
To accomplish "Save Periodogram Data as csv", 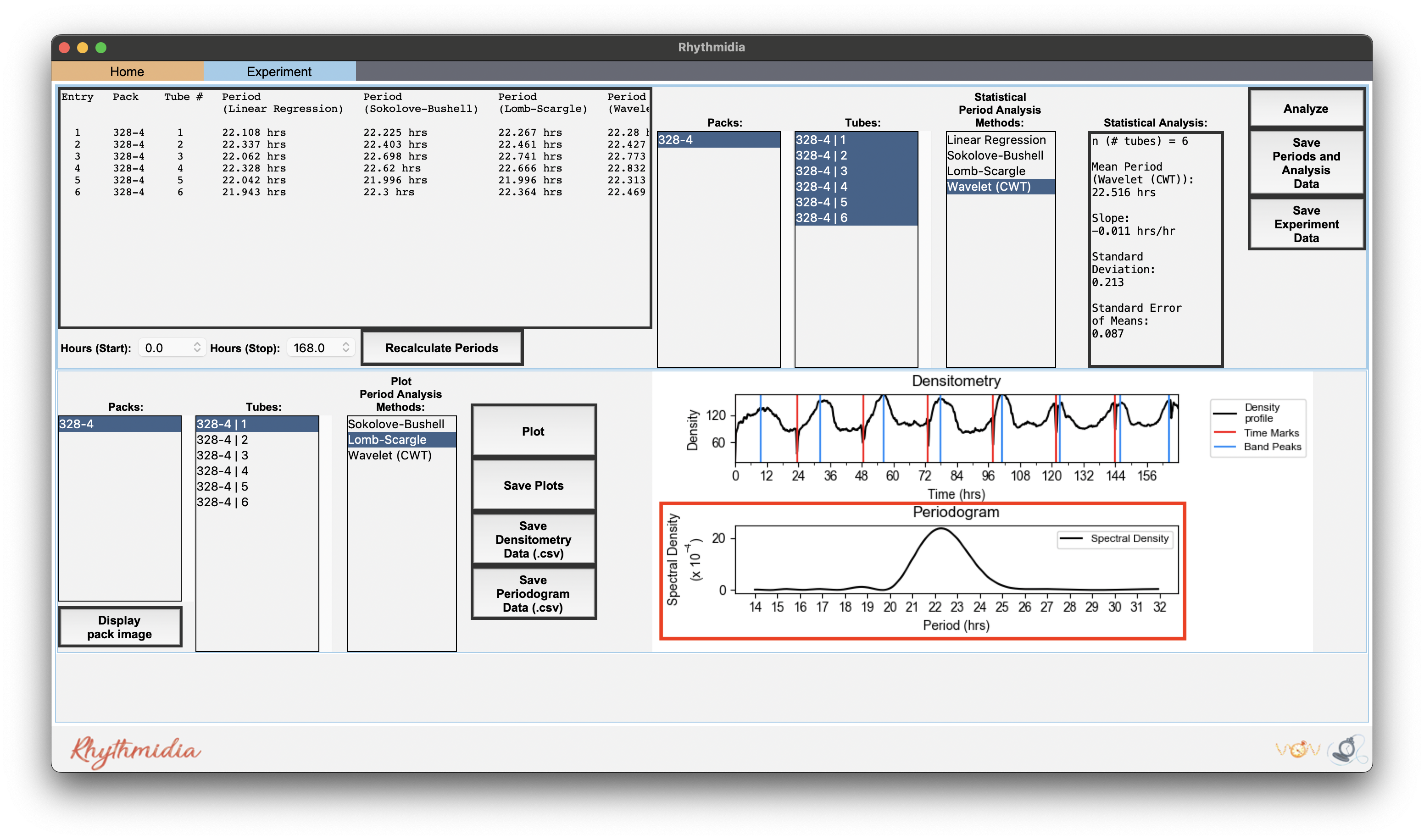I will pos(533,593).
